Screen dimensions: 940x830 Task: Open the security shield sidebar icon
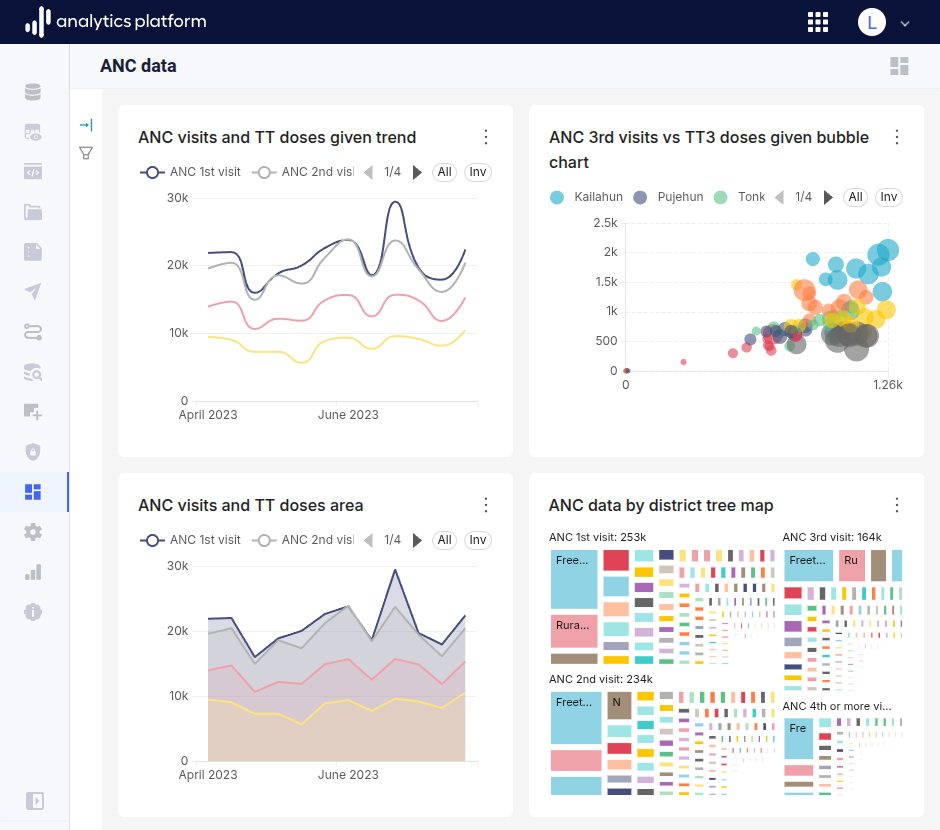pos(33,452)
